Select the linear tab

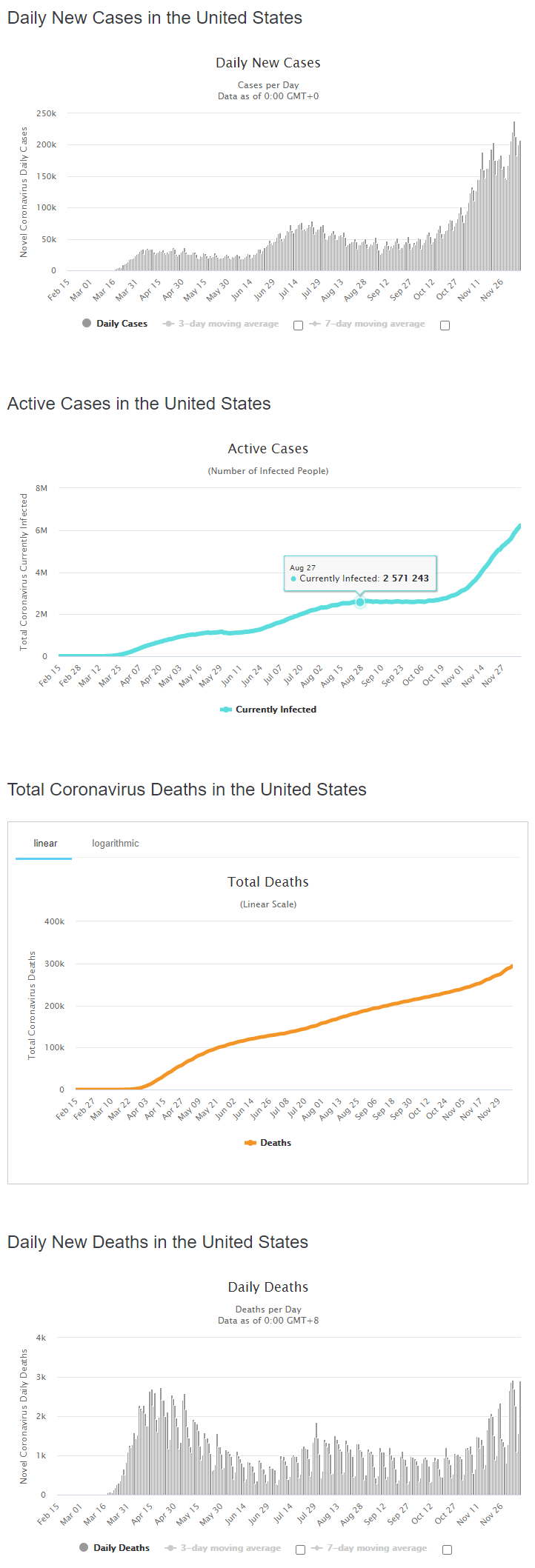pyautogui.click(x=45, y=843)
